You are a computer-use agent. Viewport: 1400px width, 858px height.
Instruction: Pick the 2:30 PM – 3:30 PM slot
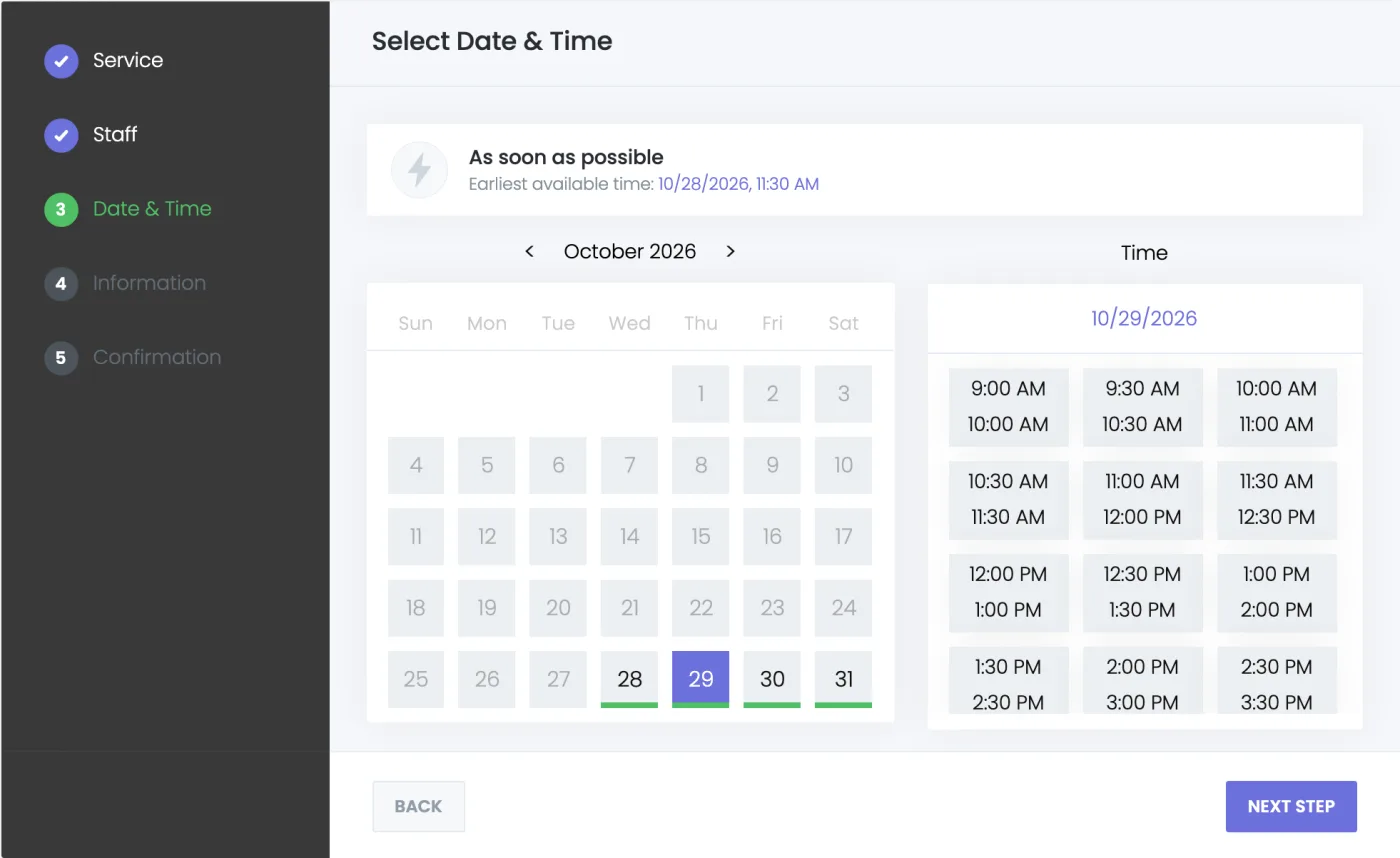click(x=1276, y=681)
